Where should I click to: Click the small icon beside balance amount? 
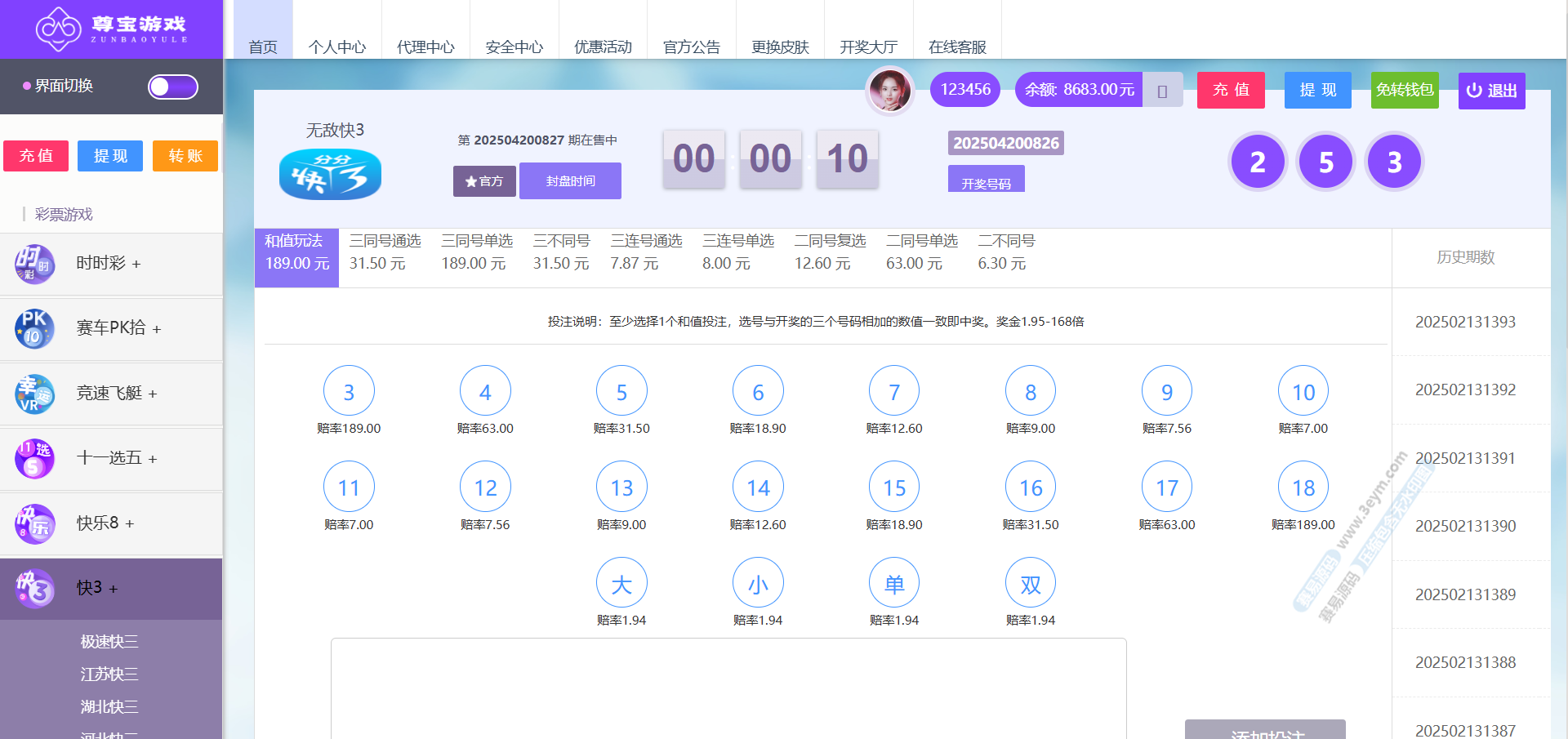tap(1162, 91)
